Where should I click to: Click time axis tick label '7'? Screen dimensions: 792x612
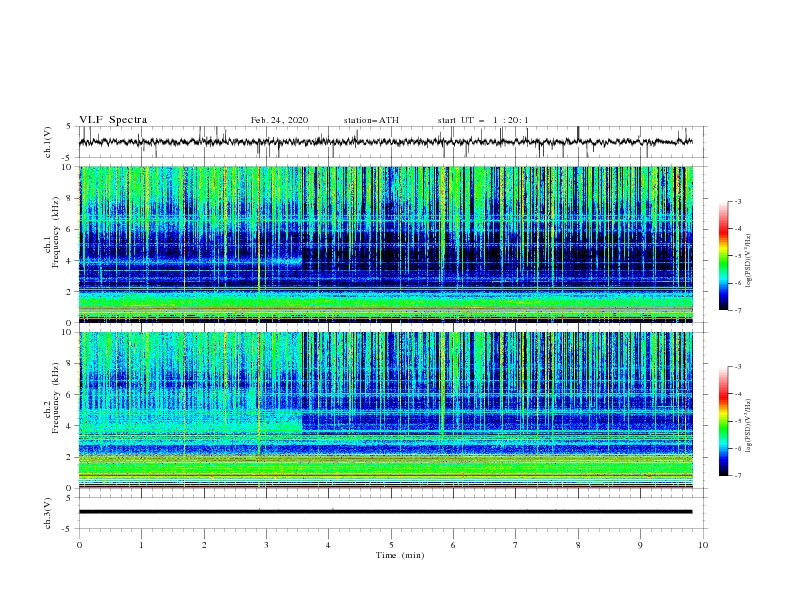click(x=516, y=545)
